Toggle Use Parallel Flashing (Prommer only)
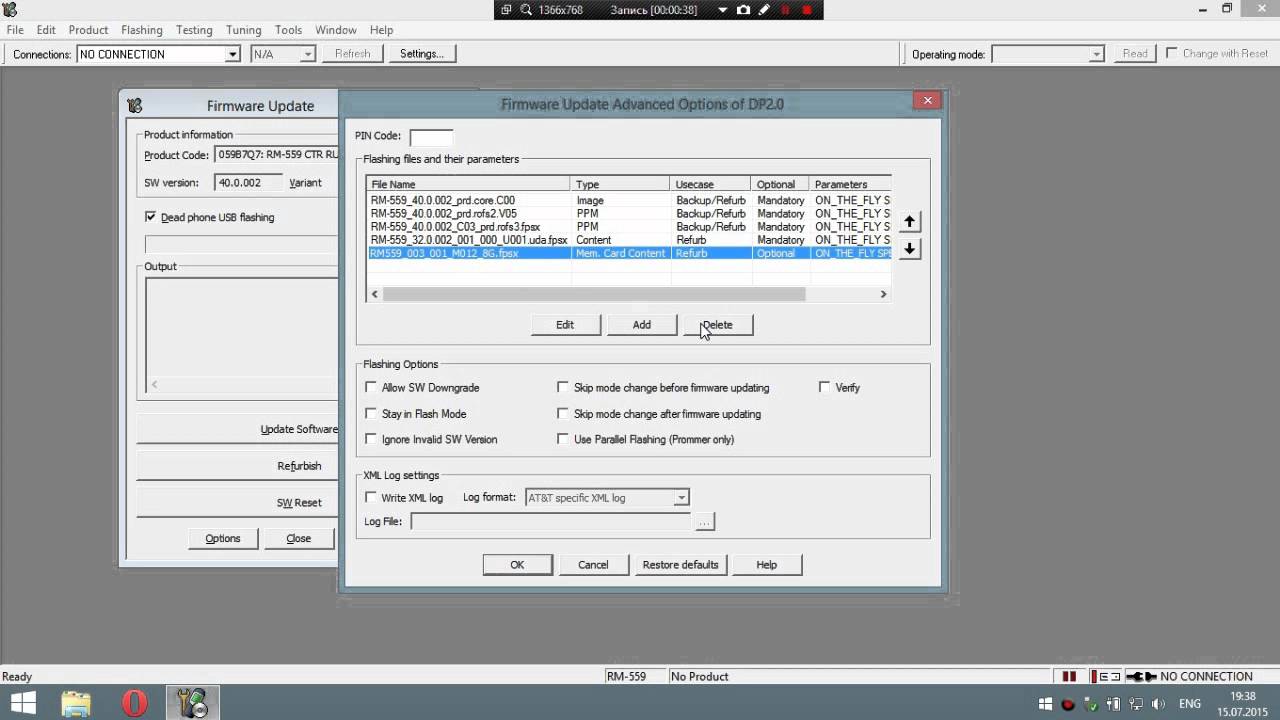1280x720 pixels. 563,439
